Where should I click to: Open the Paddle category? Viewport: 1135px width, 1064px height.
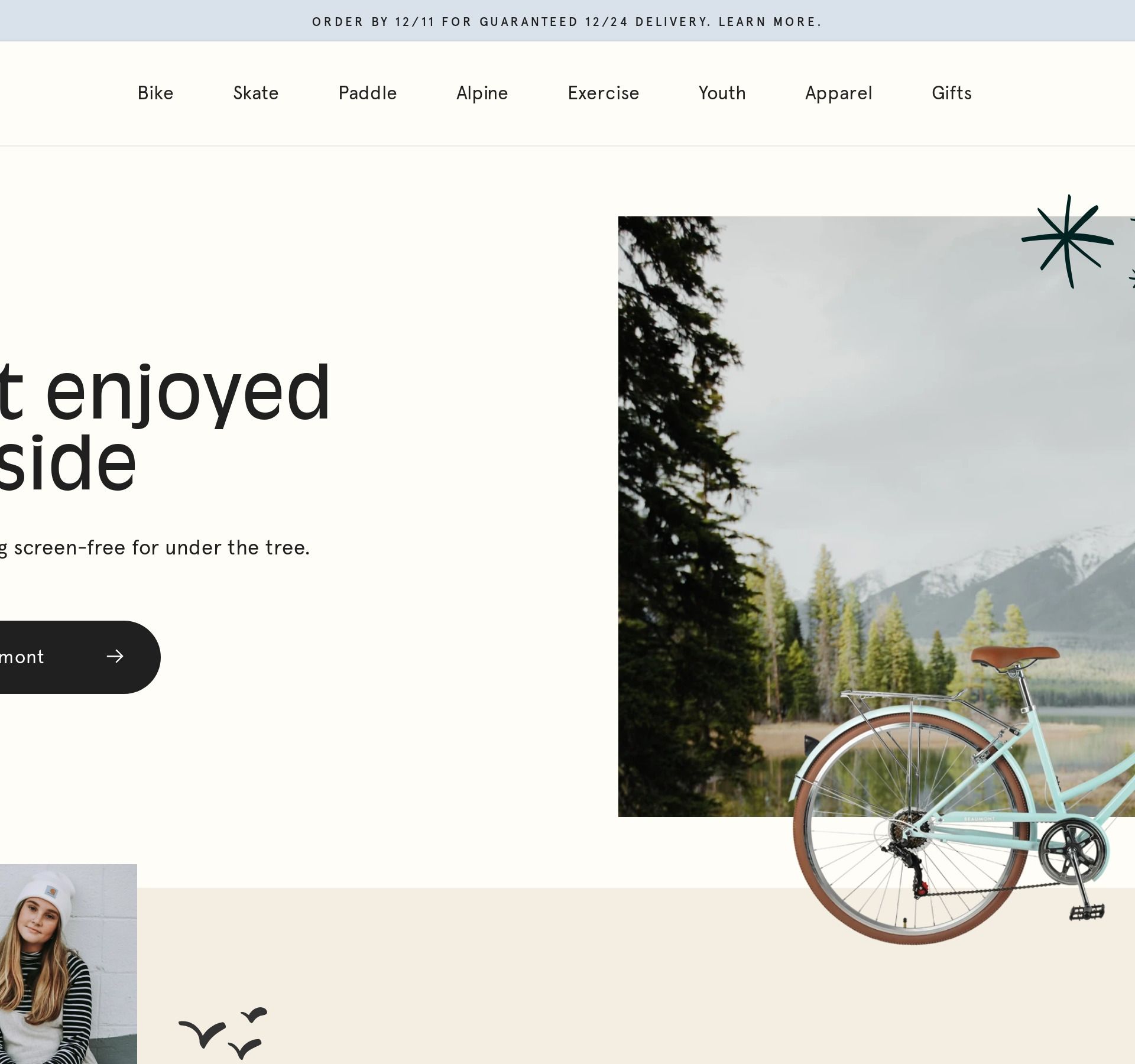coord(368,93)
